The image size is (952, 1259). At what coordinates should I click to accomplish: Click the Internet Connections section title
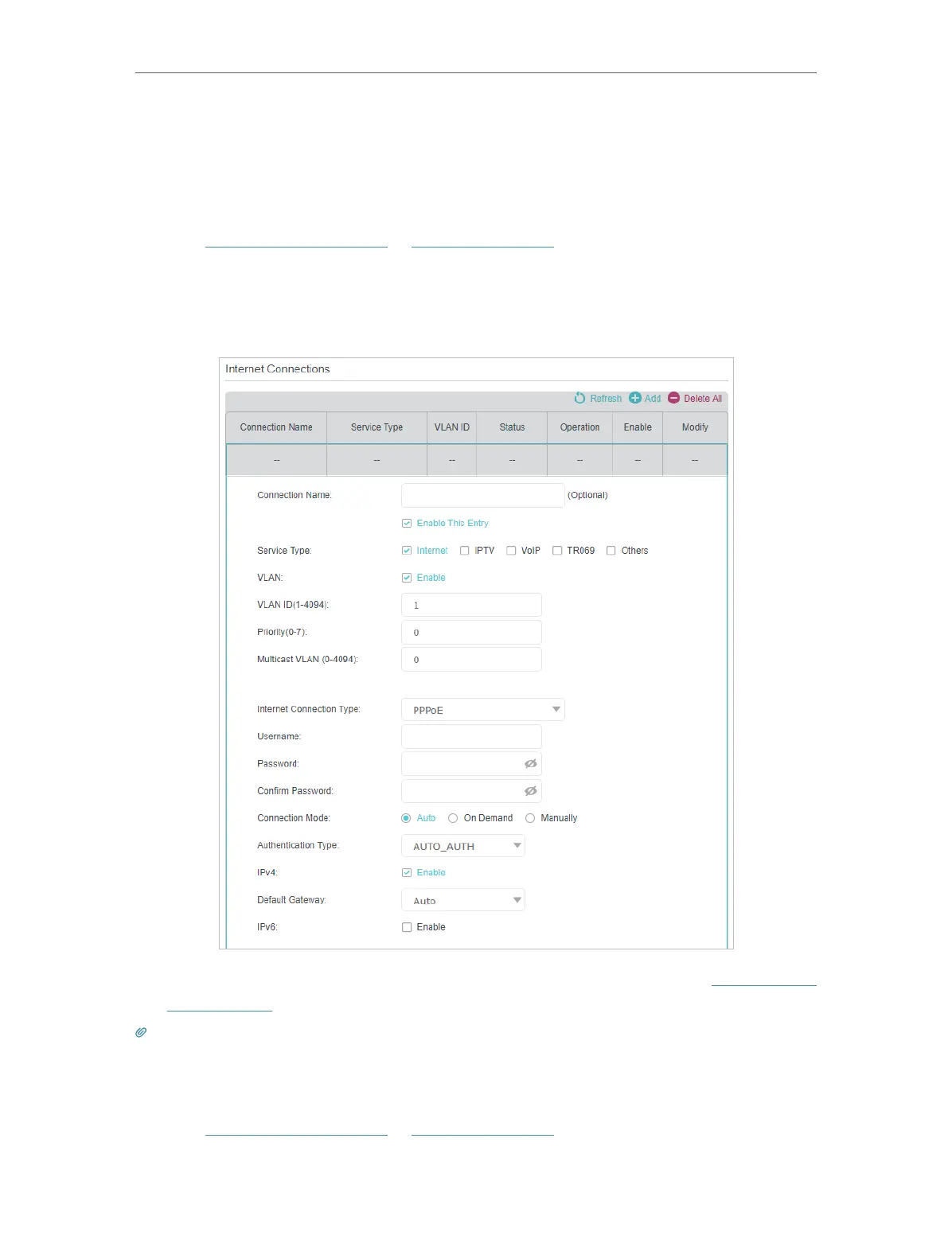[x=277, y=369]
